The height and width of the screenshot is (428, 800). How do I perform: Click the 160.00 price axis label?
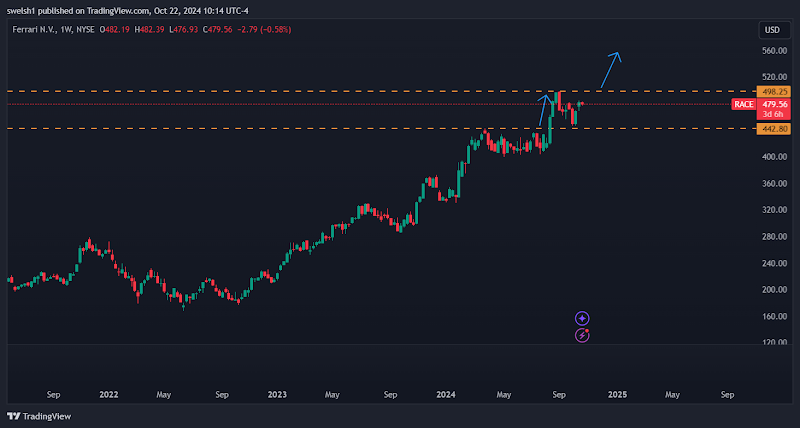pos(776,316)
